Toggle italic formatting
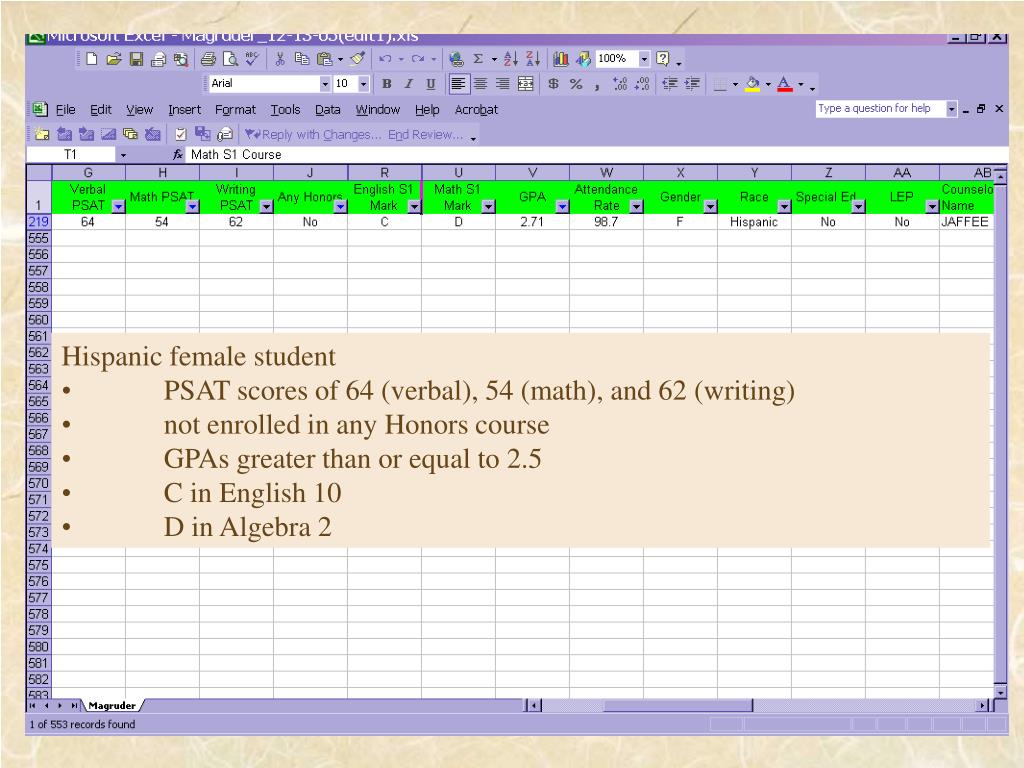 [409, 84]
